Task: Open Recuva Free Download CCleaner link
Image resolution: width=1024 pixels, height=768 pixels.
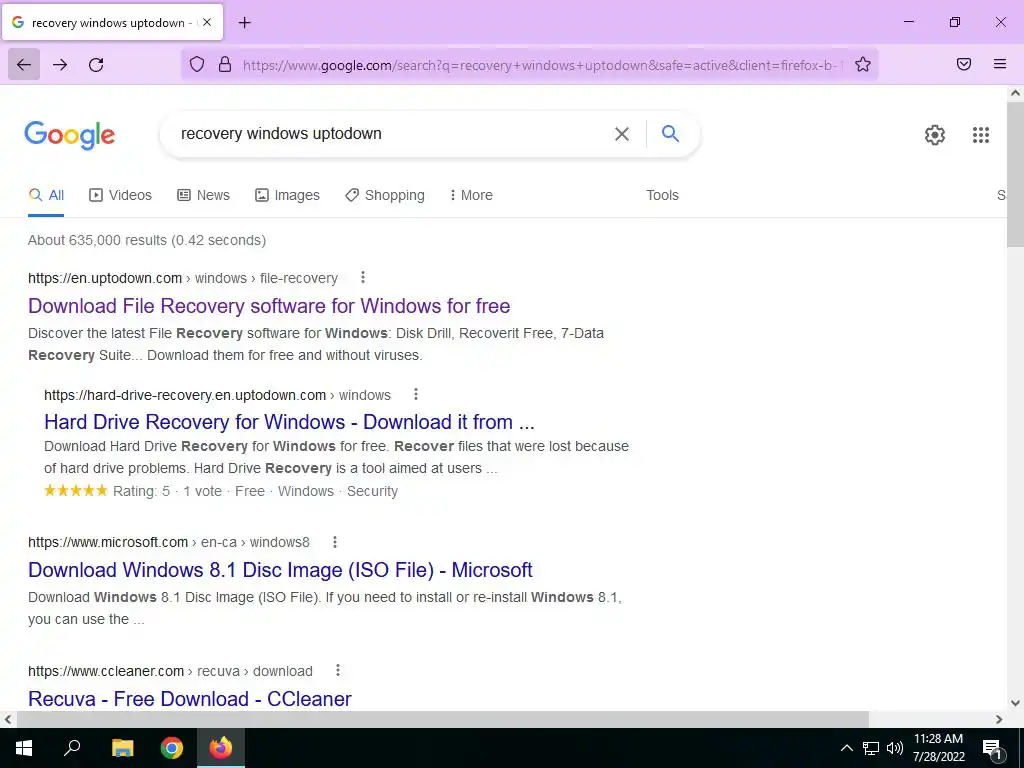Action: (x=190, y=699)
